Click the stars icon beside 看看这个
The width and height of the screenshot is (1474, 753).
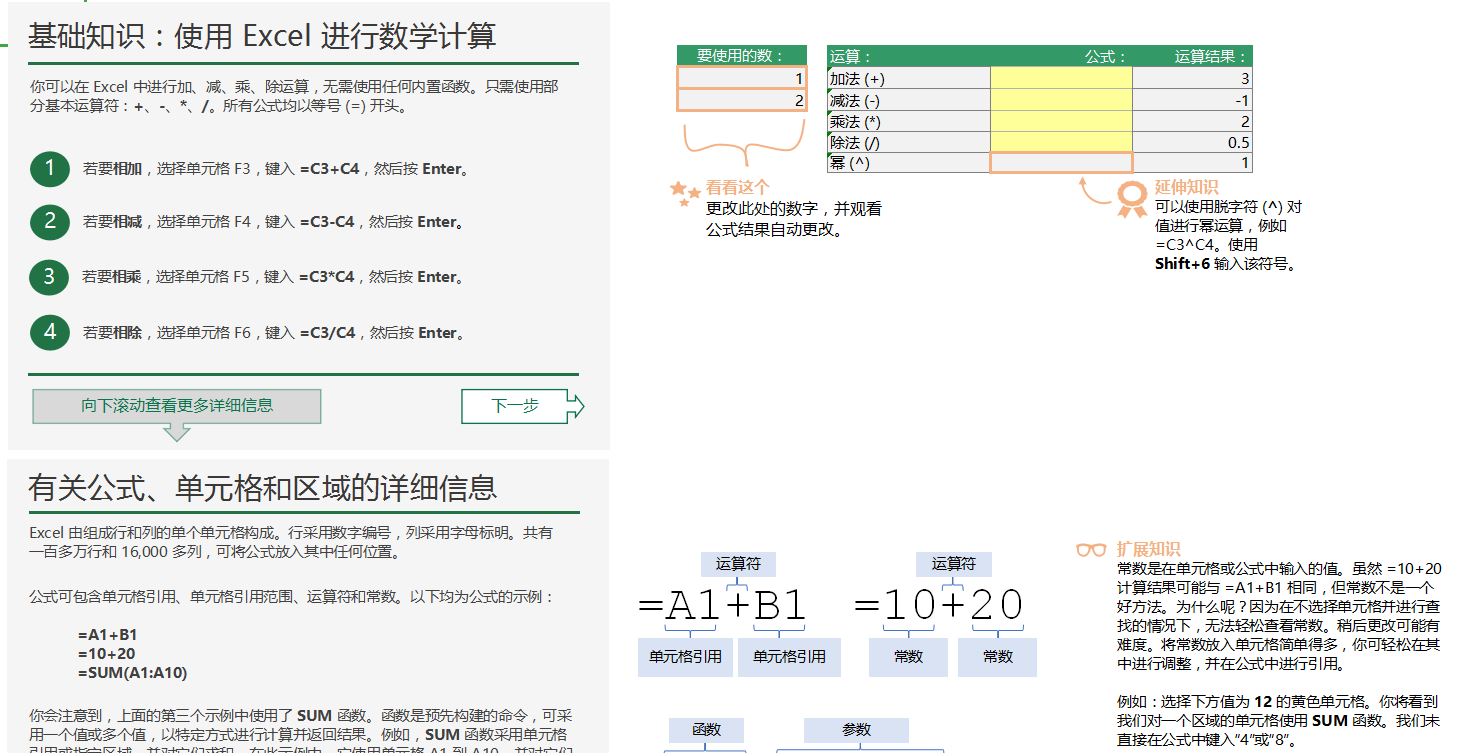tap(685, 192)
